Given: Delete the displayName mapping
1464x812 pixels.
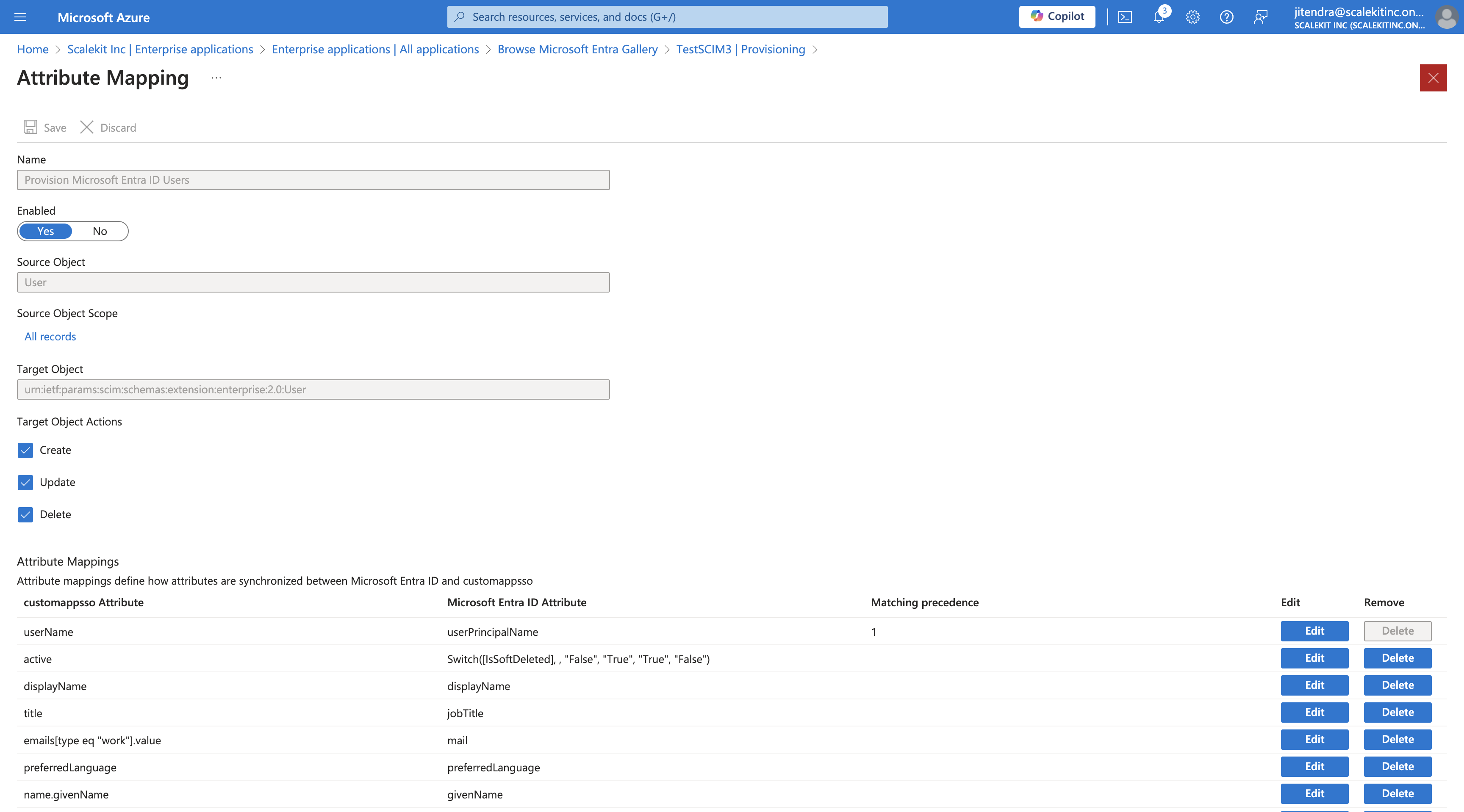Looking at the screenshot, I should click(x=1397, y=685).
